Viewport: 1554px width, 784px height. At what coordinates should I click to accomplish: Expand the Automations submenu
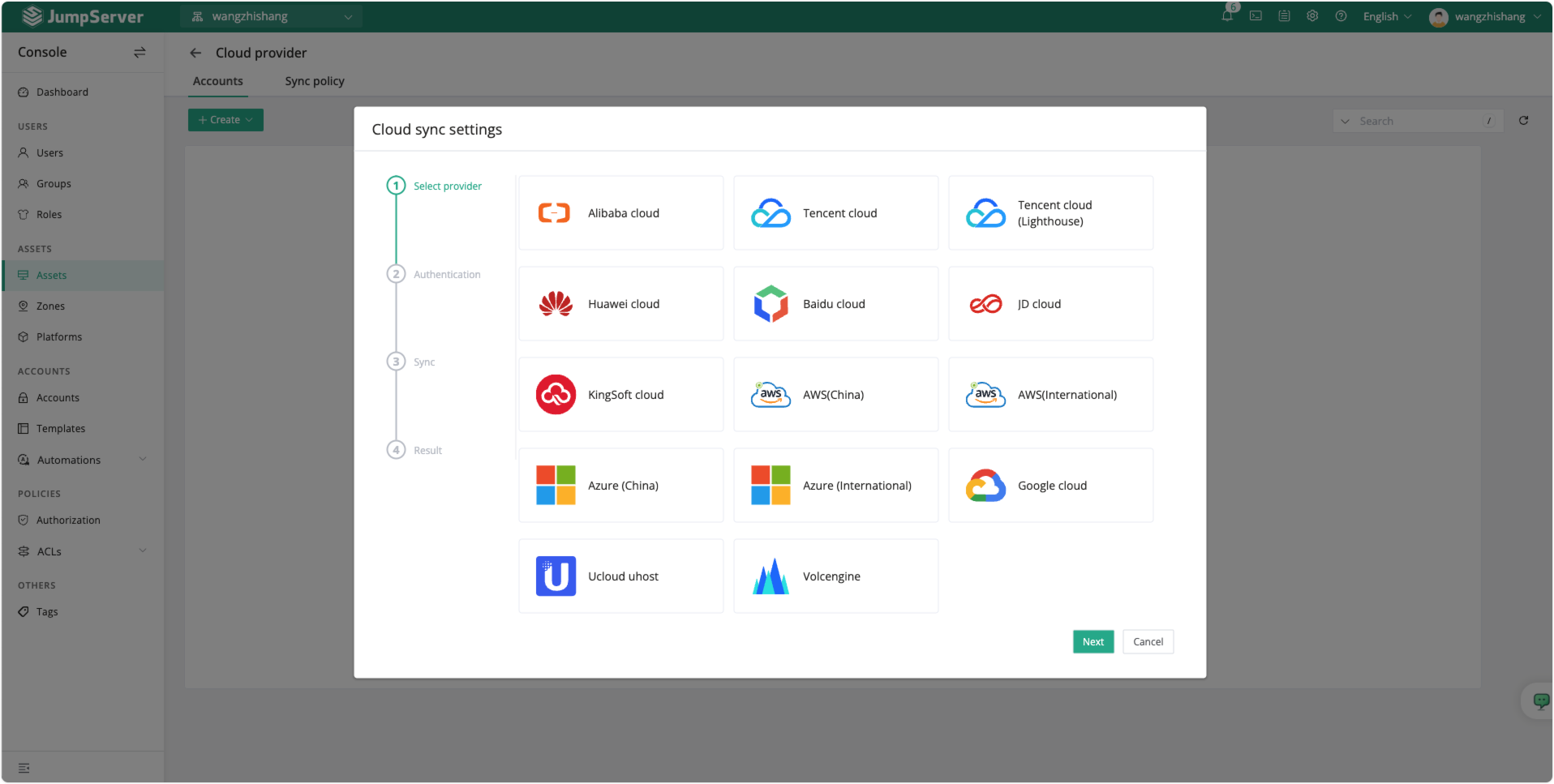point(83,460)
